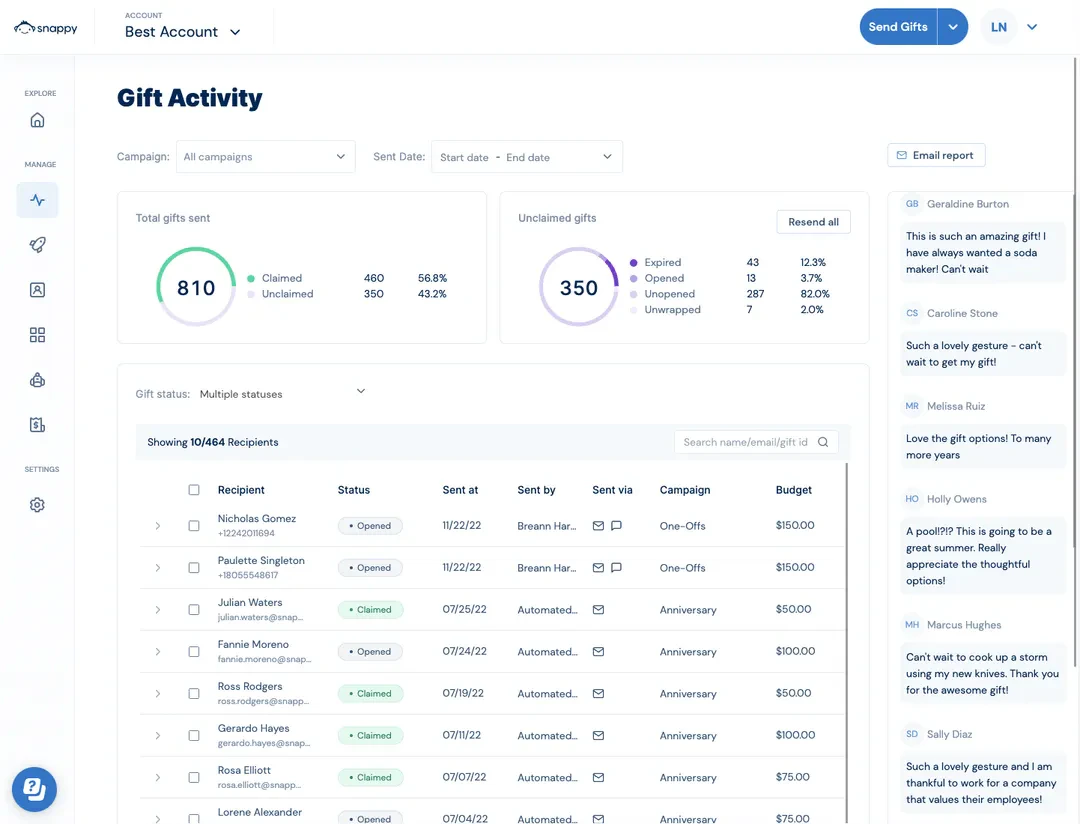
Task: Toggle the select-all checkbox in table header
Action: click(x=194, y=490)
